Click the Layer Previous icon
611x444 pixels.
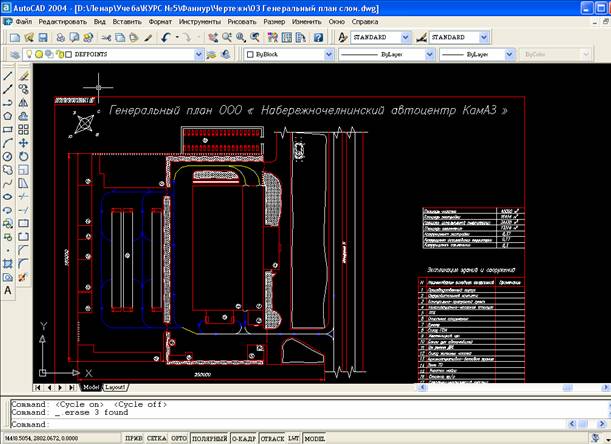coord(226,55)
